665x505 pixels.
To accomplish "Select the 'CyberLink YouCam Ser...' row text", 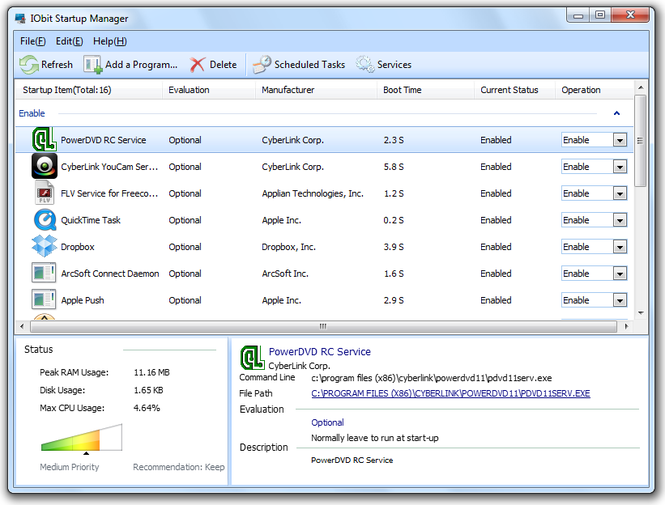I will [109, 167].
